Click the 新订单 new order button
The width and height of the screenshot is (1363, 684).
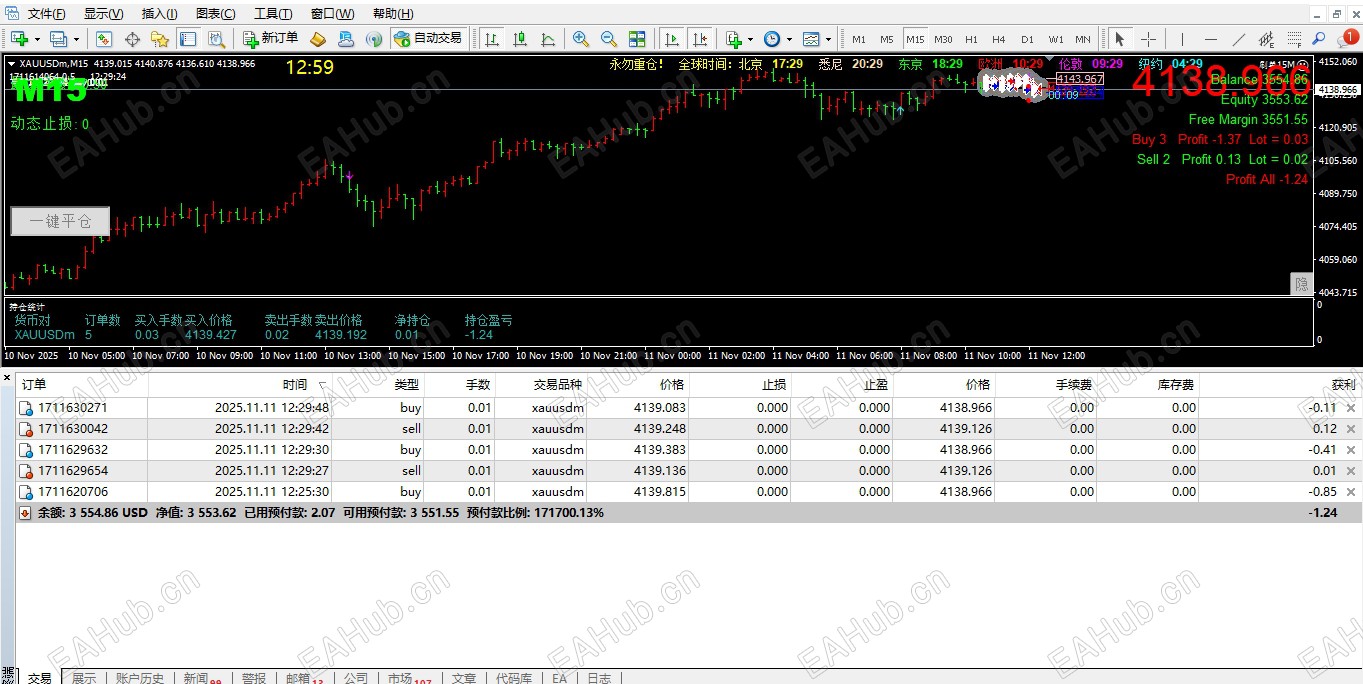[x=270, y=39]
